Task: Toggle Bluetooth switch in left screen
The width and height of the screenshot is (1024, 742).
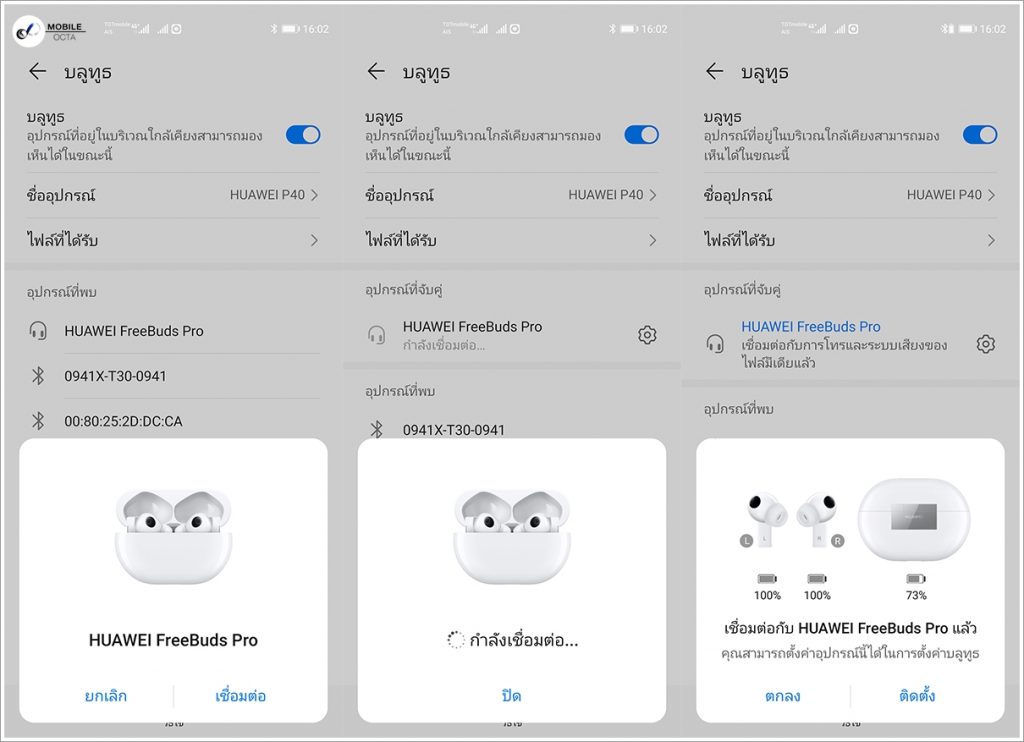Action: [x=303, y=135]
